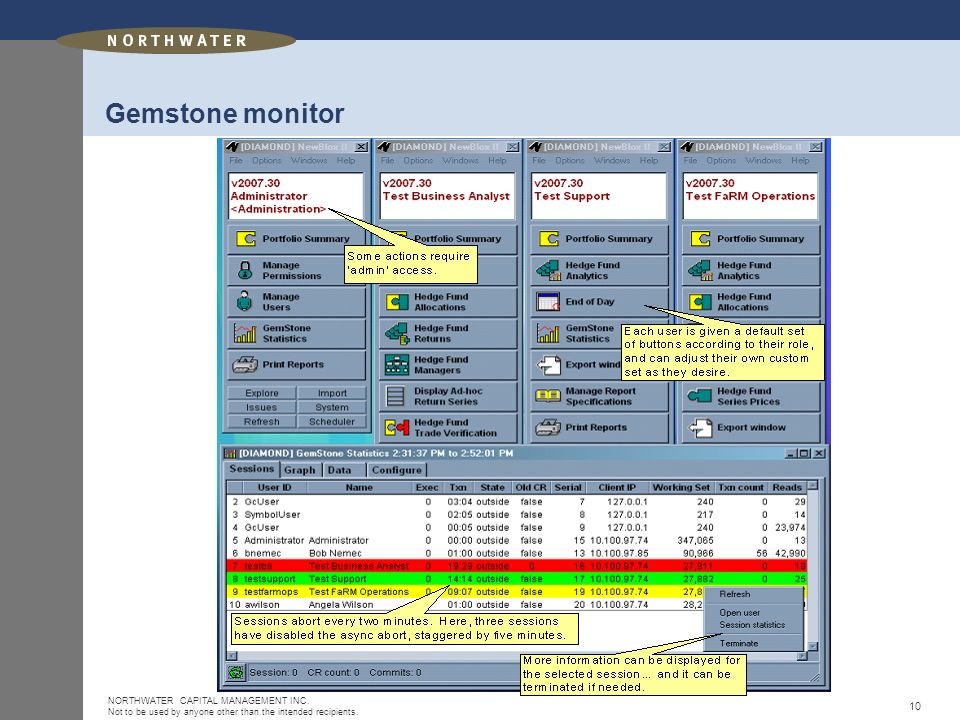Switch to the Sessions tab
Viewport: 960px width, 720px height.
click(x=252, y=469)
